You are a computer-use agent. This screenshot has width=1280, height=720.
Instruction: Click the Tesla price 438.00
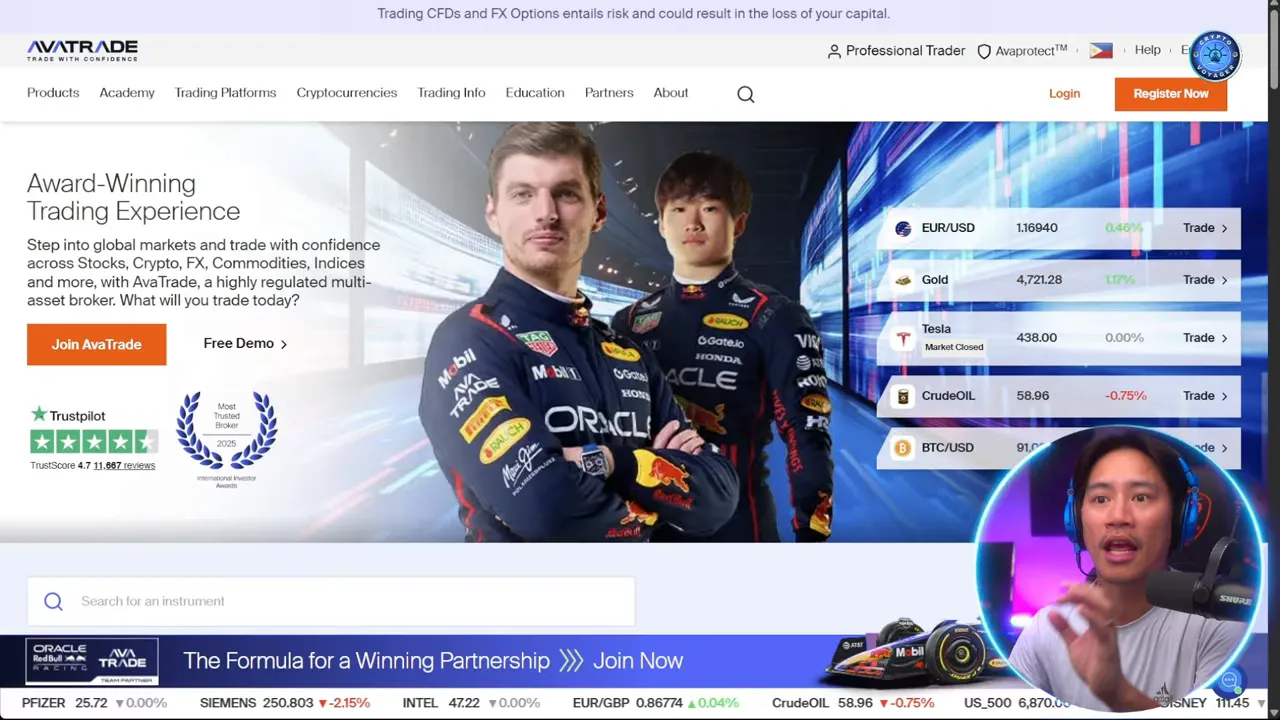click(1036, 338)
